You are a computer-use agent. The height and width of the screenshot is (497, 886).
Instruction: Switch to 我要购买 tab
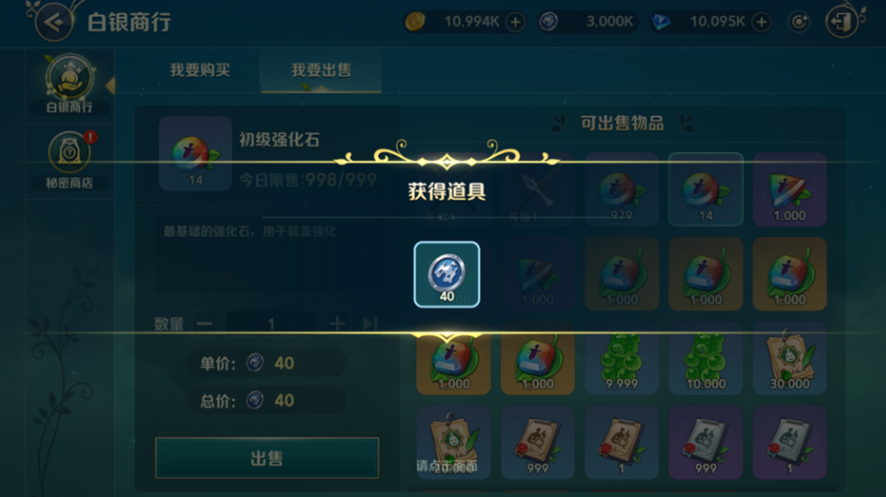tap(200, 70)
